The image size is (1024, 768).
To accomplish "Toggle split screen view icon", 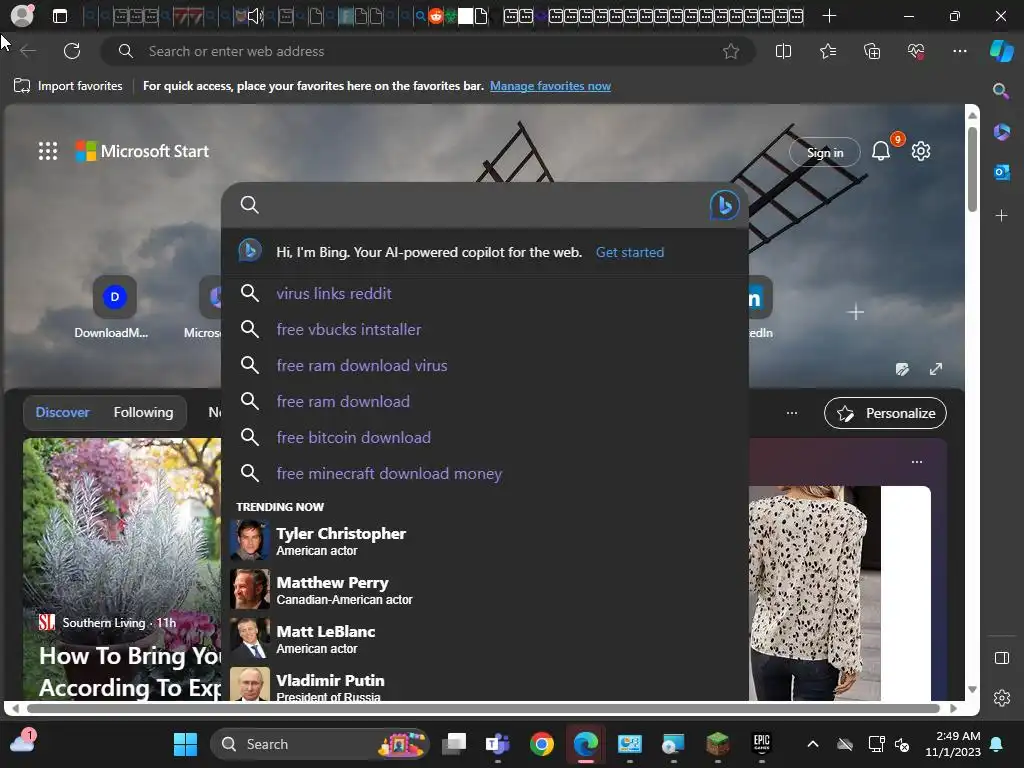I will 783,51.
